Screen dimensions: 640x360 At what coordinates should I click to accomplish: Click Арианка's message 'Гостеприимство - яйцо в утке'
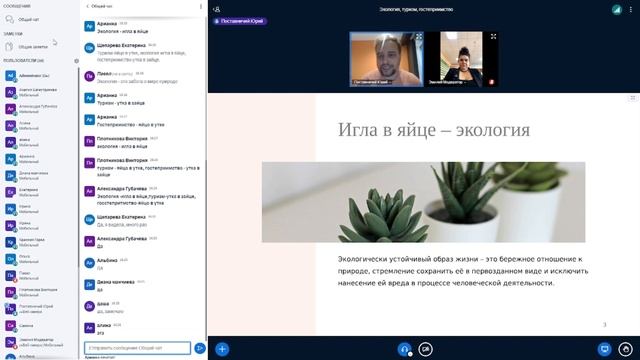[x=131, y=125]
